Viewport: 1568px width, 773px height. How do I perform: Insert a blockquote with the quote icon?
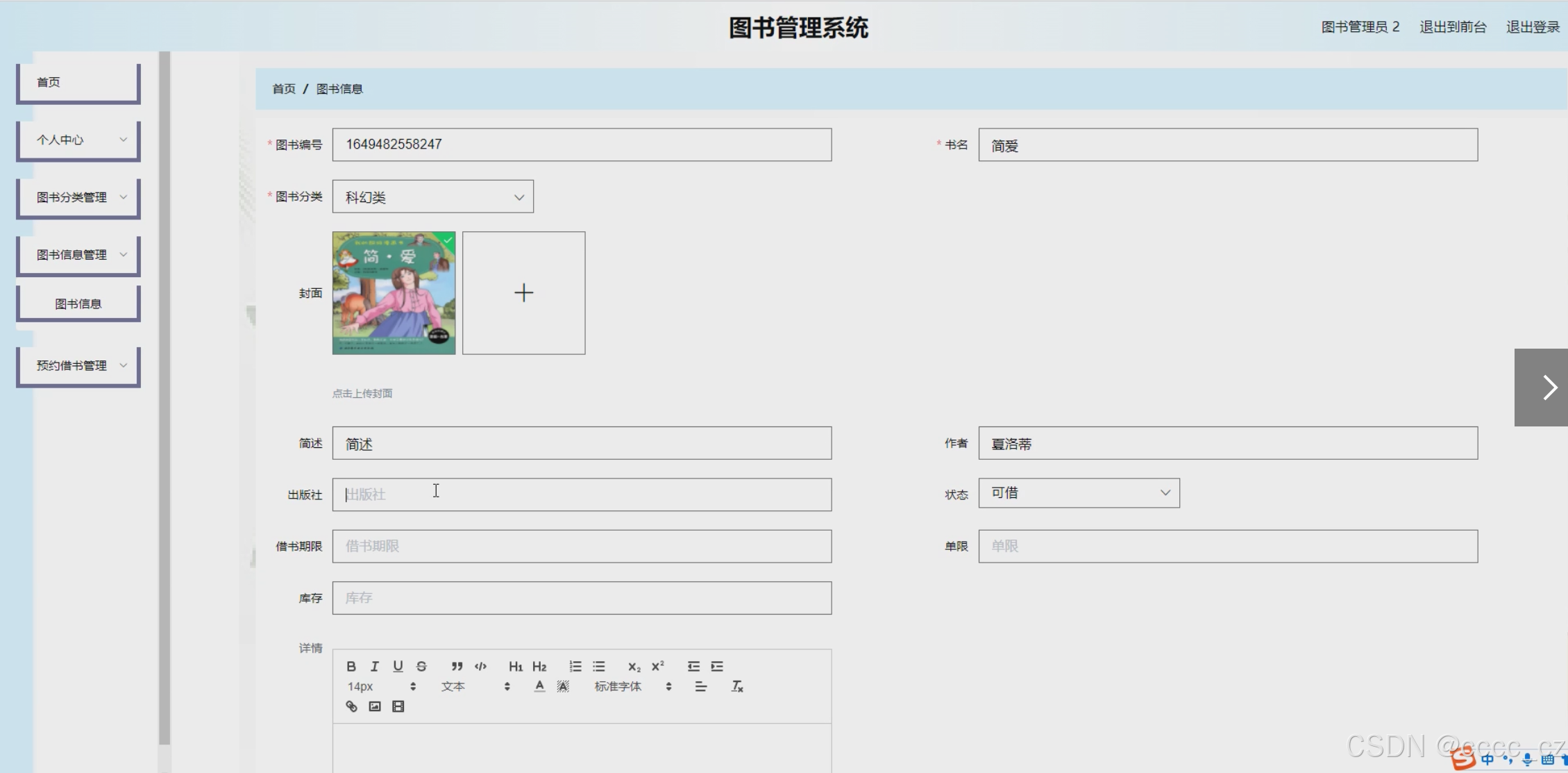click(x=457, y=666)
